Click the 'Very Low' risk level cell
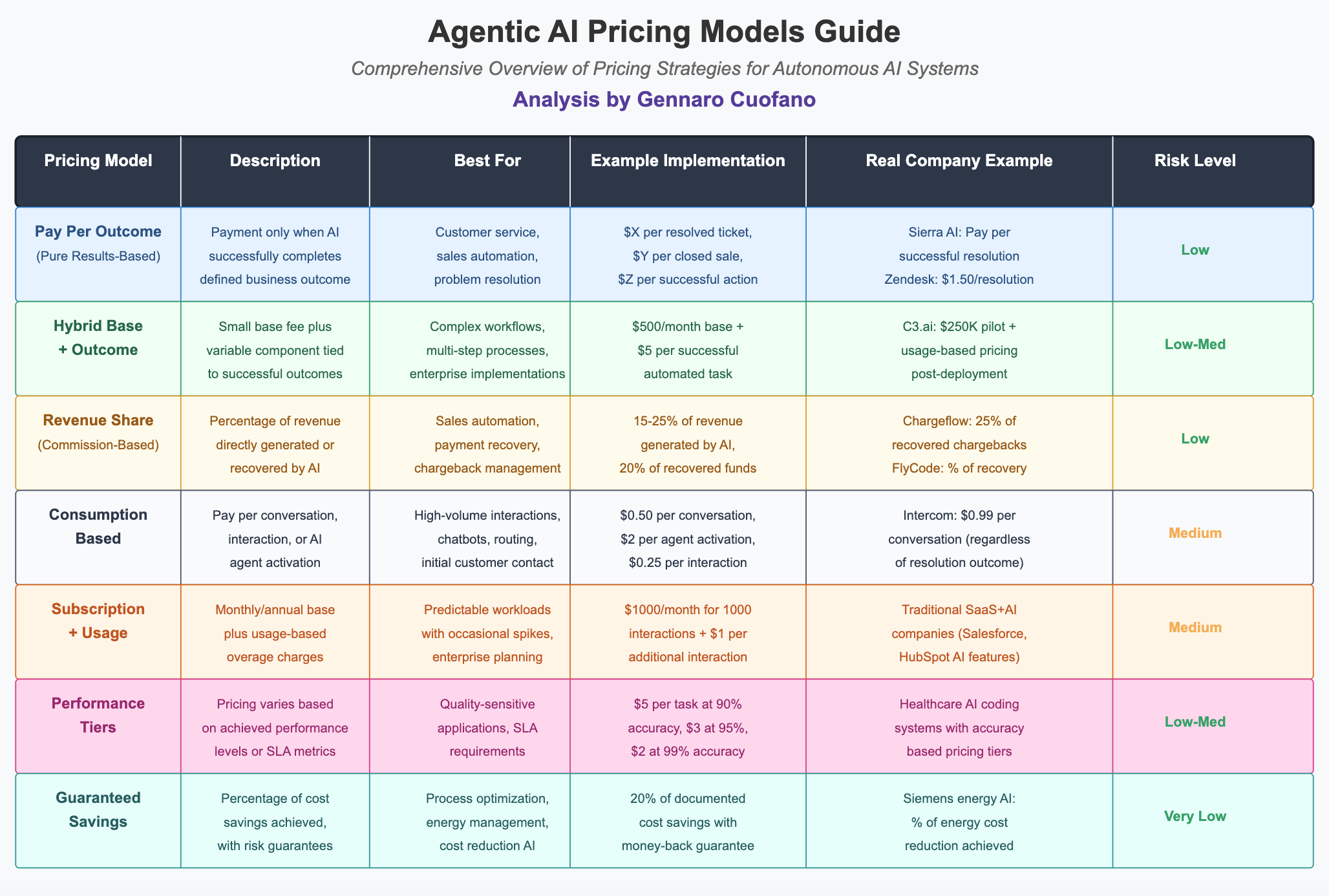Image resolution: width=1329 pixels, height=896 pixels. coord(1195,816)
